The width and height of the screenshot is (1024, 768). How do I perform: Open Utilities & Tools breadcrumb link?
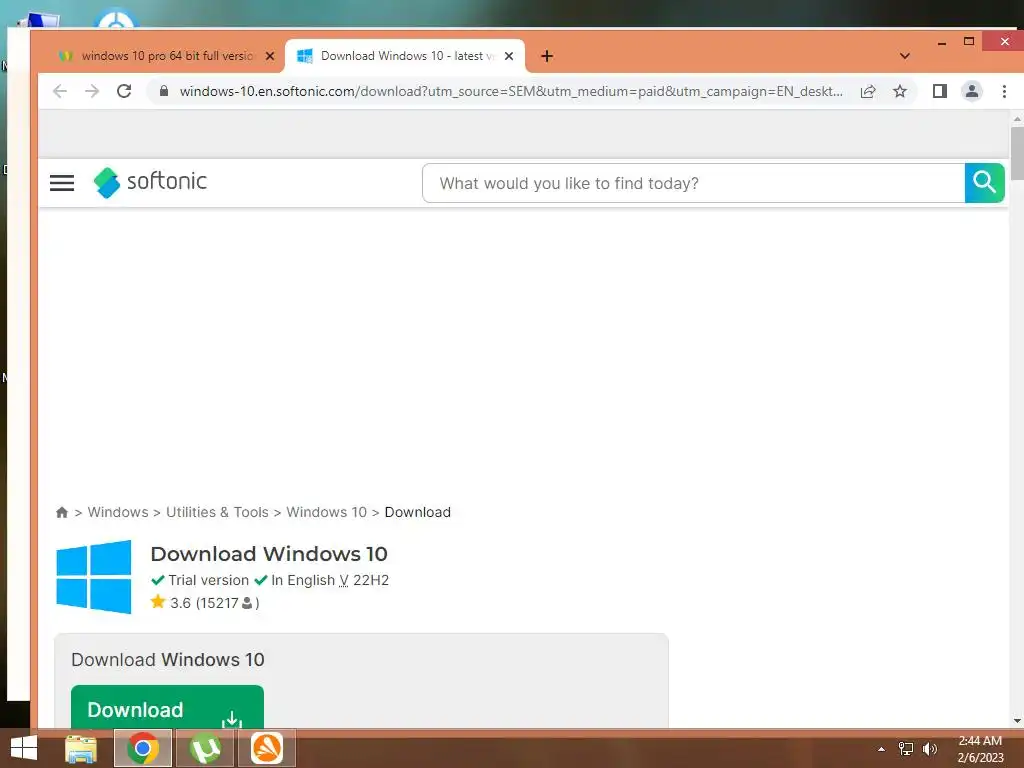click(217, 512)
